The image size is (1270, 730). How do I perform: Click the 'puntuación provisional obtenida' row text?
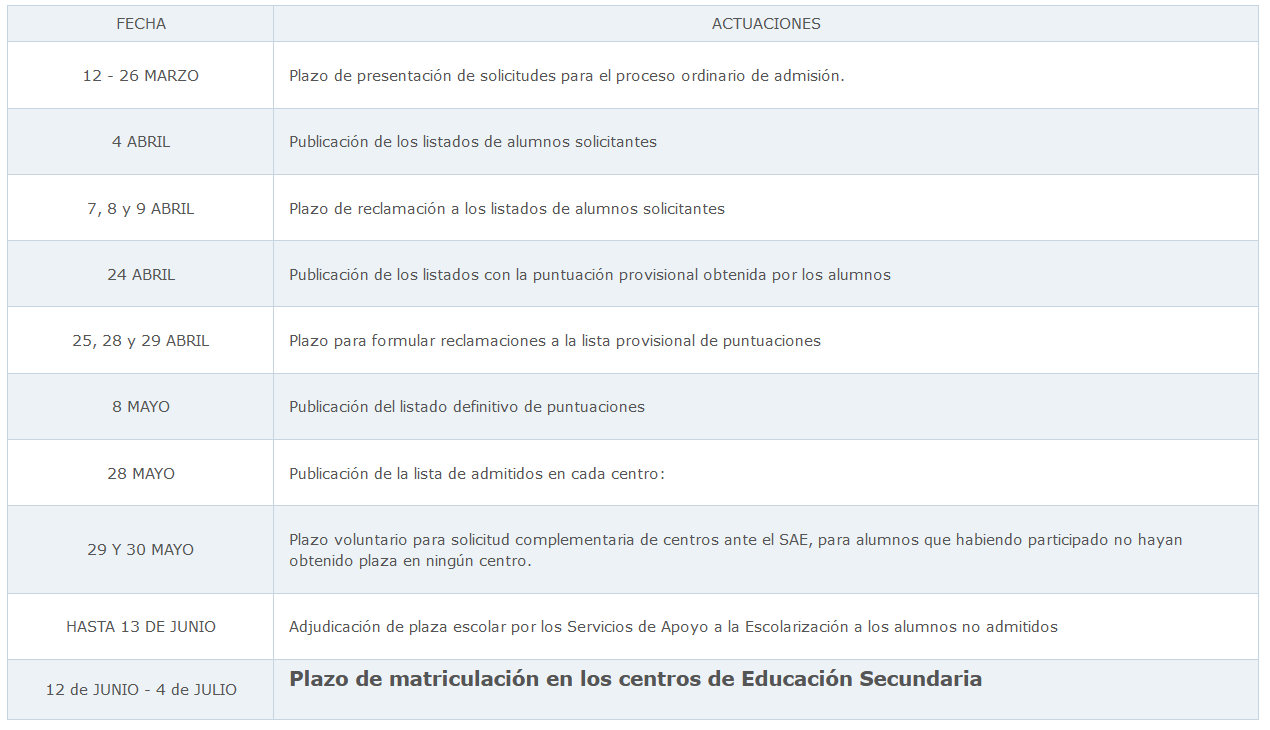point(590,275)
